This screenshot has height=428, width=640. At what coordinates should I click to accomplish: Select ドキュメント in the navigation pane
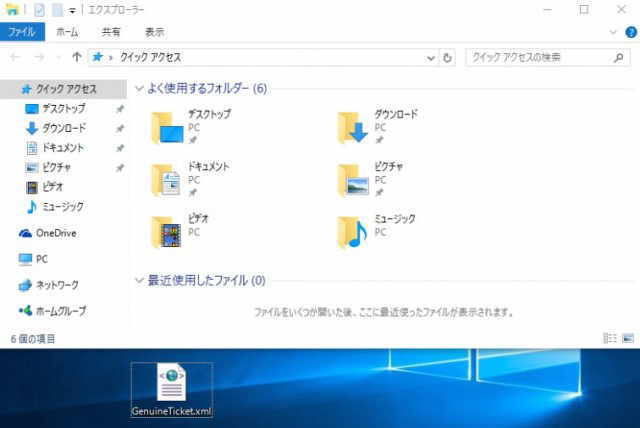point(63,148)
